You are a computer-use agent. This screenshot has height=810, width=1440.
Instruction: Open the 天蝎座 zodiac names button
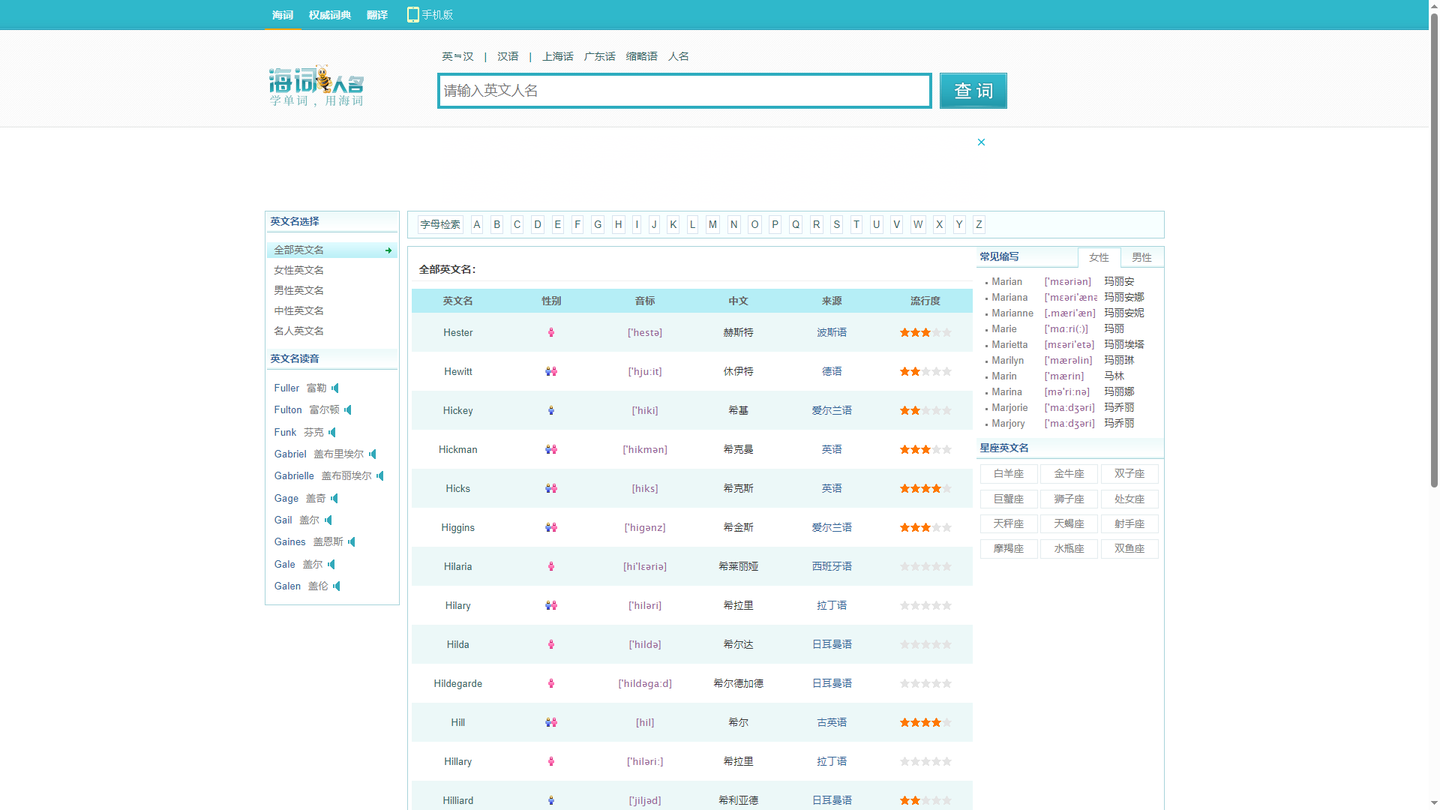click(1069, 524)
